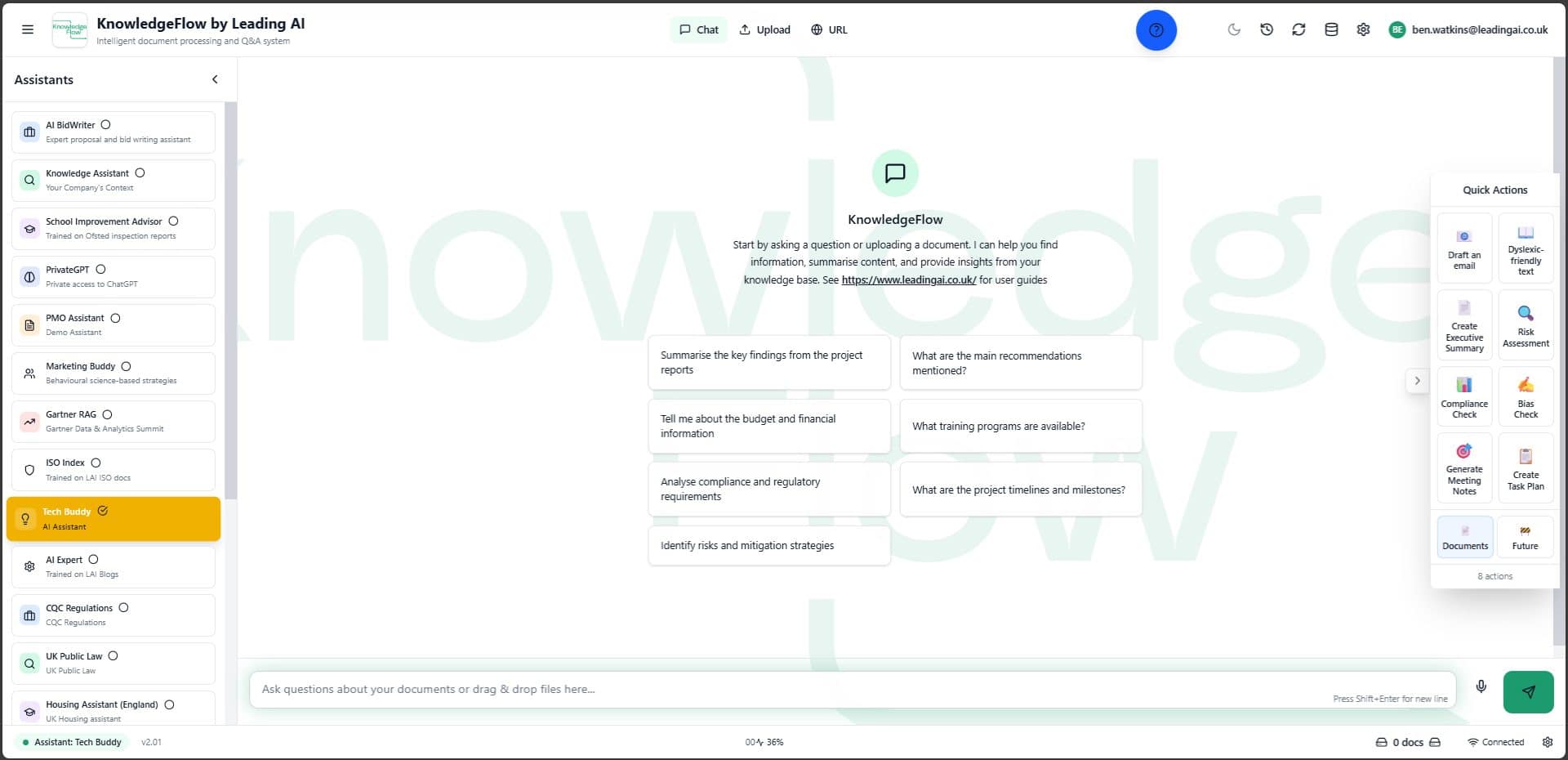Select the Knowledge Assistant radio circle
This screenshot has height=760, width=1568.
(140, 173)
